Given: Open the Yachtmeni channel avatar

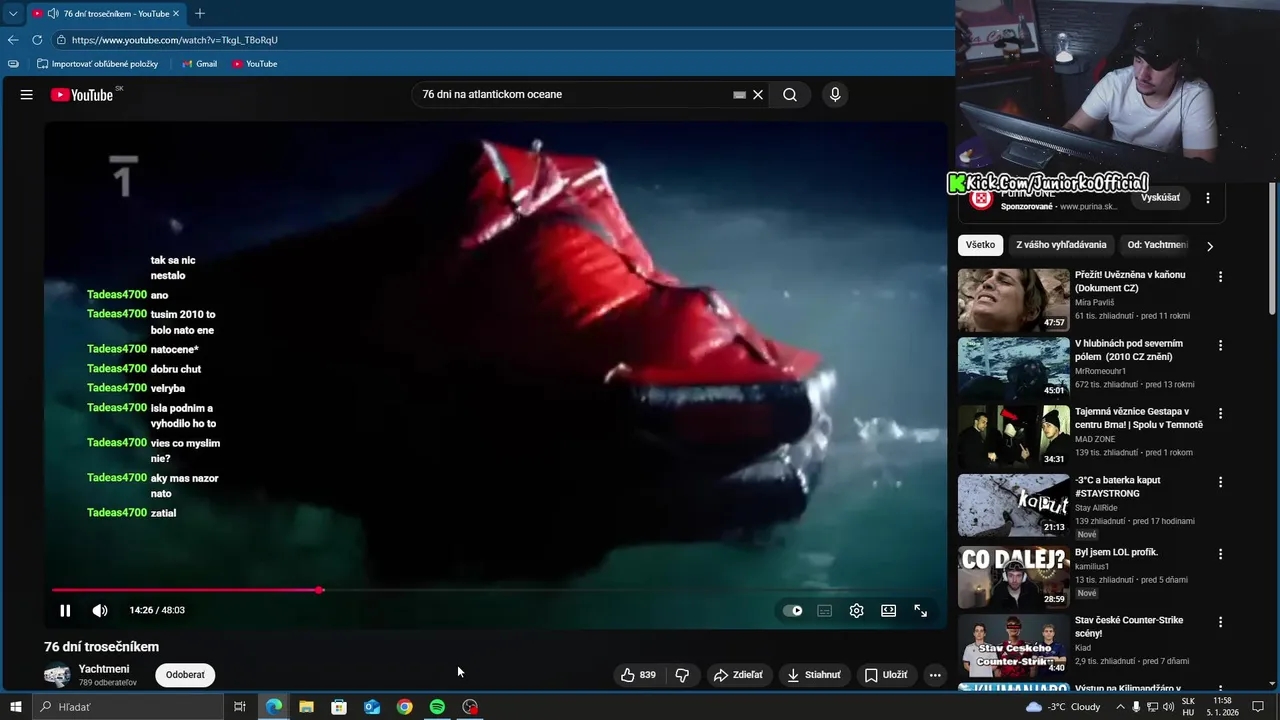Looking at the screenshot, I should tap(57, 675).
